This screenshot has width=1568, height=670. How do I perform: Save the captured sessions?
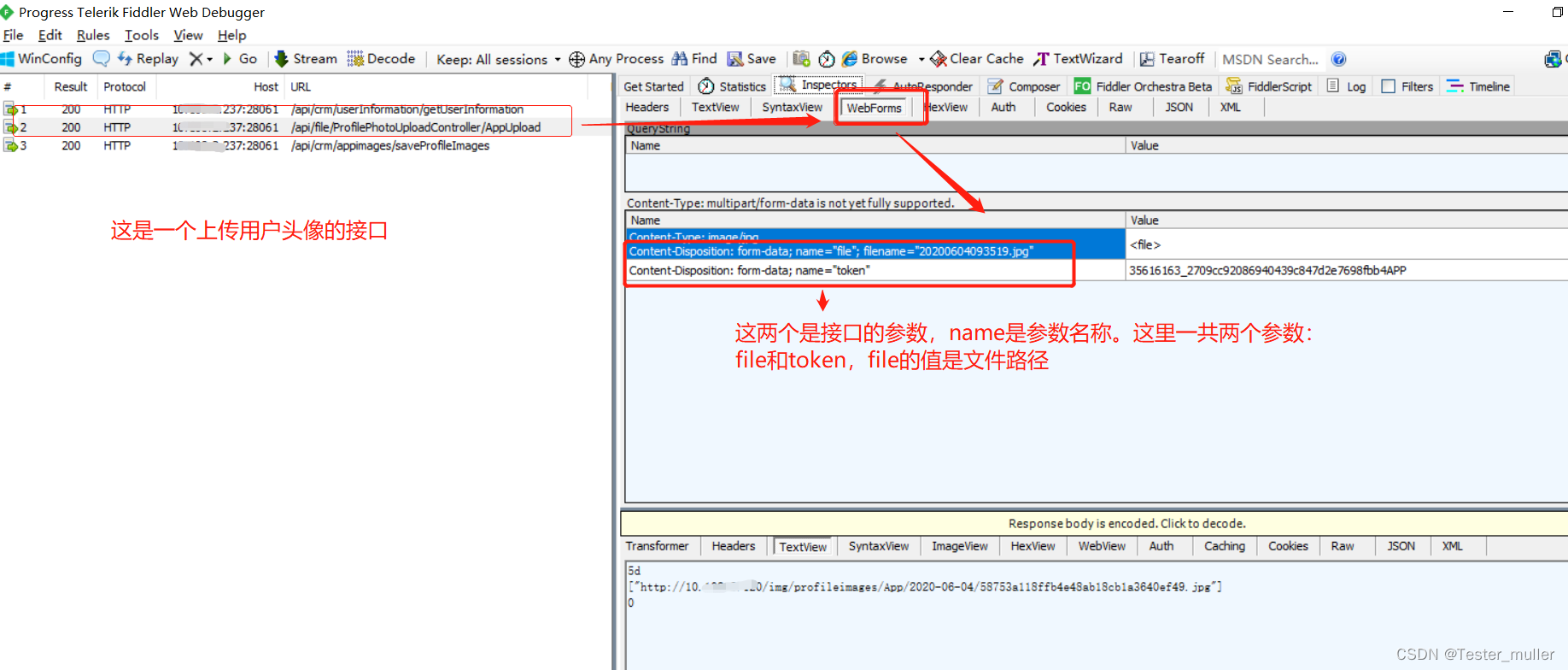(x=752, y=59)
